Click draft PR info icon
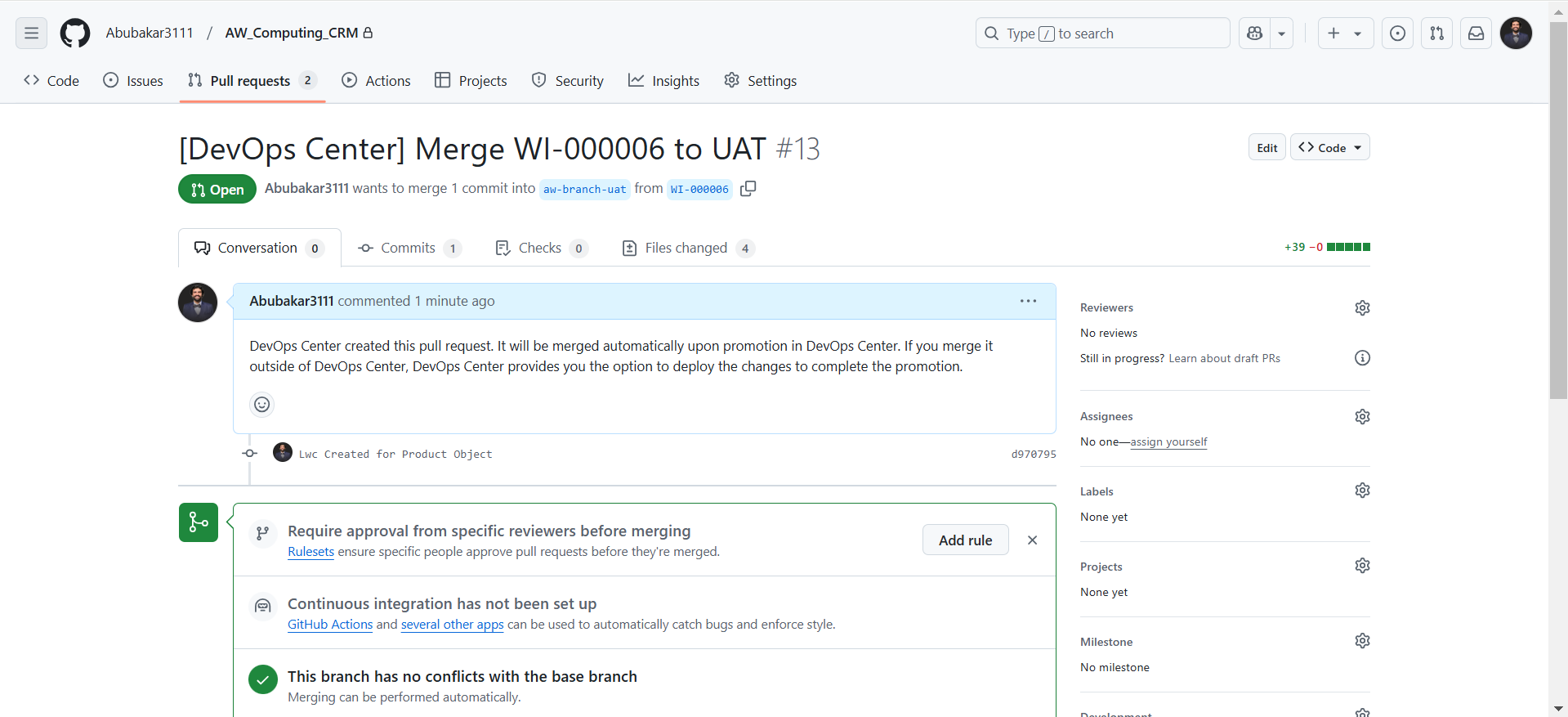The height and width of the screenshot is (717, 1568). (x=1362, y=358)
